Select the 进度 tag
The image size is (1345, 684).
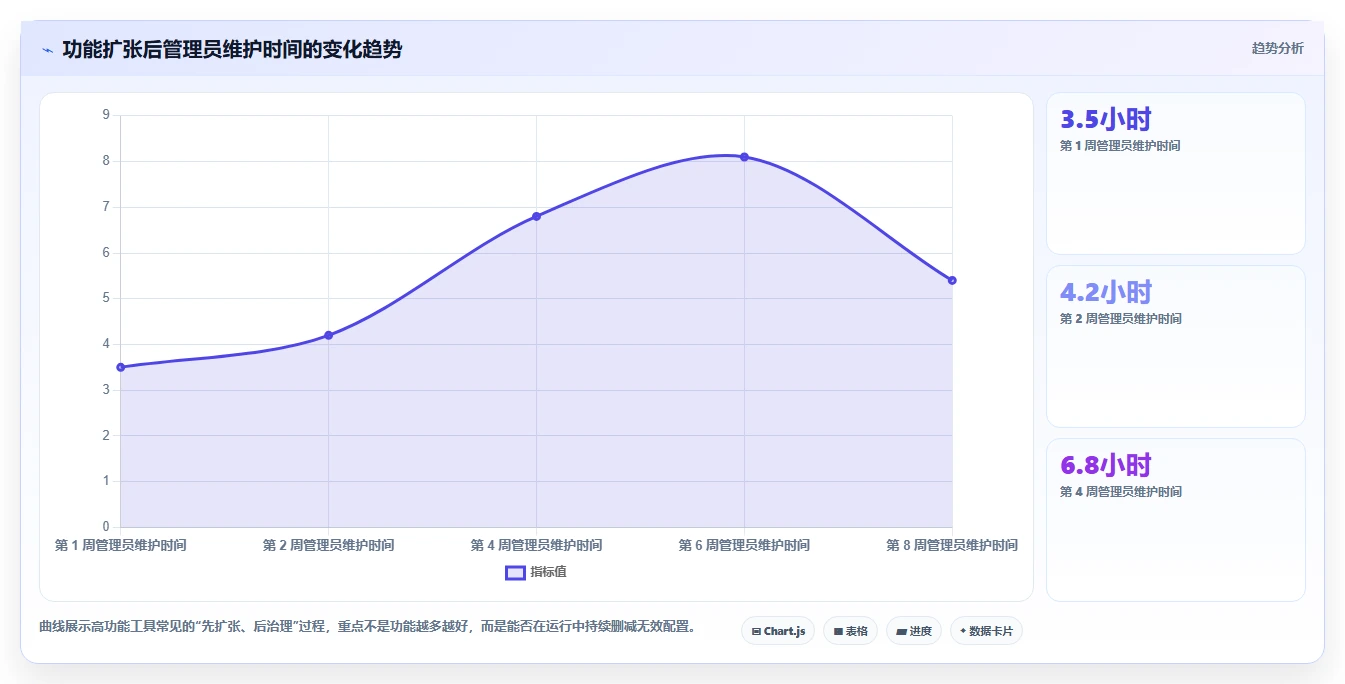(x=914, y=631)
